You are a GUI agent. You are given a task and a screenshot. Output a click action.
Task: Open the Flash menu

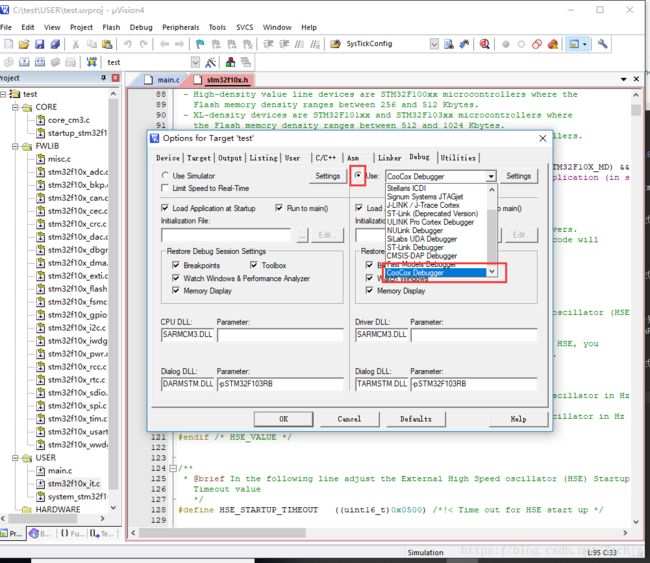pos(111,27)
